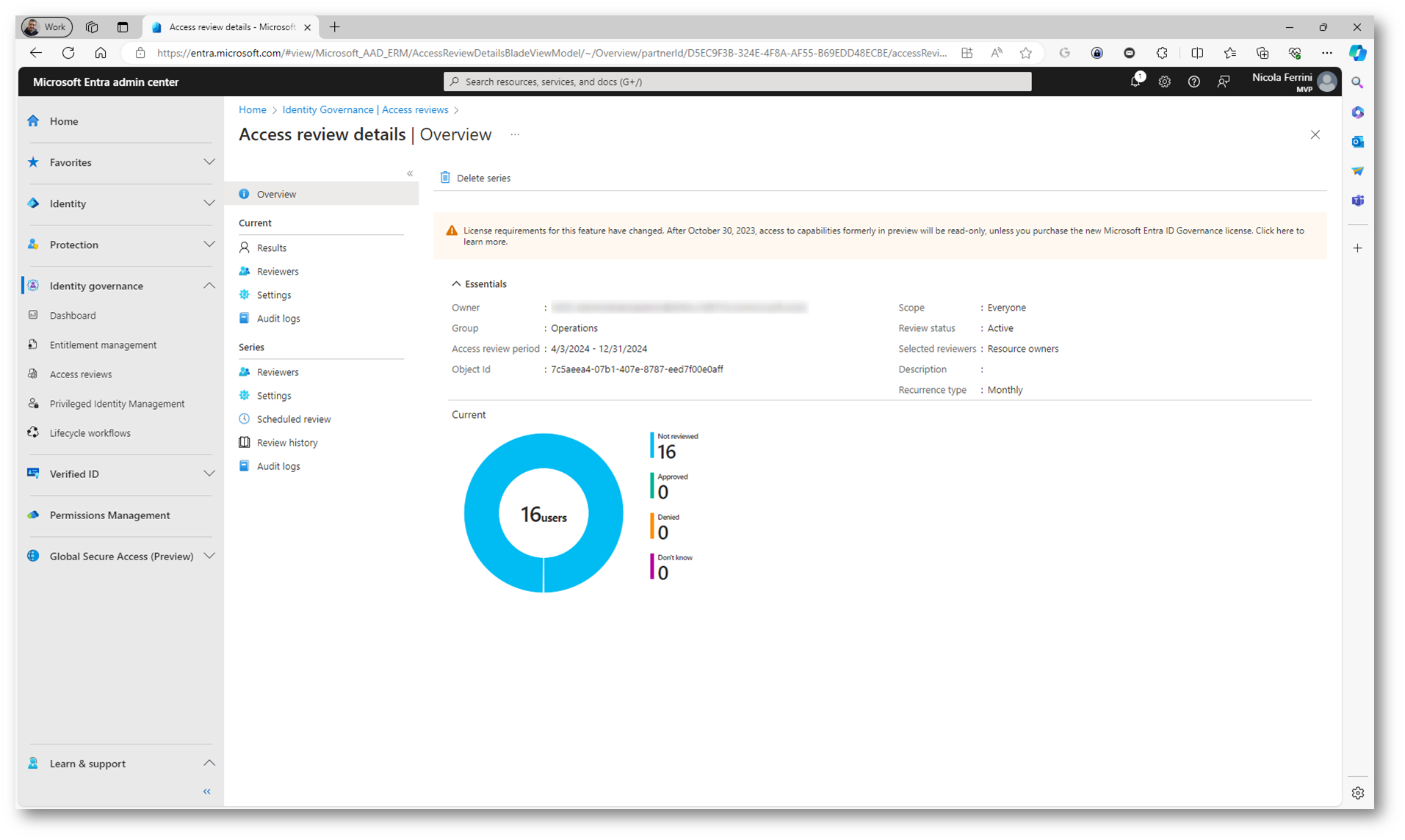Open Nicola Ferrini account avatar
Screen dimensions: 1405x840
coord(1326,82)
